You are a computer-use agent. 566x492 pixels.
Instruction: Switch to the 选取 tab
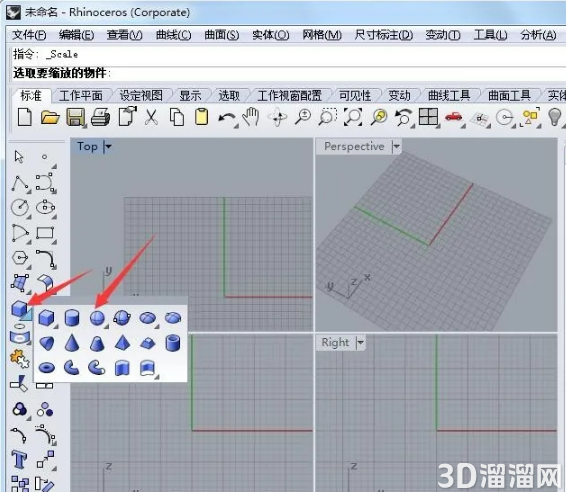click(x=229, y=96)
